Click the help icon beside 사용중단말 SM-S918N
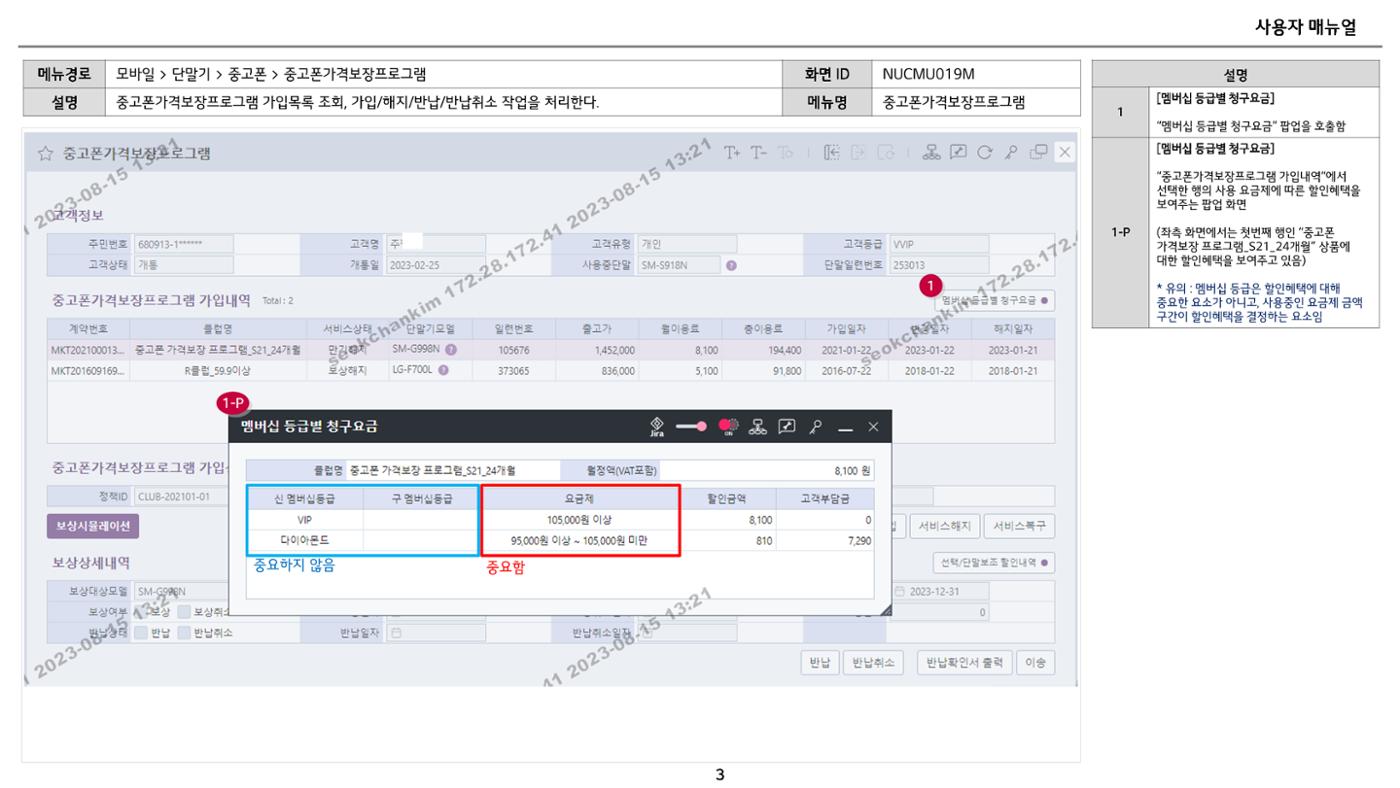 pyautogui.click(x=731, y=265)
